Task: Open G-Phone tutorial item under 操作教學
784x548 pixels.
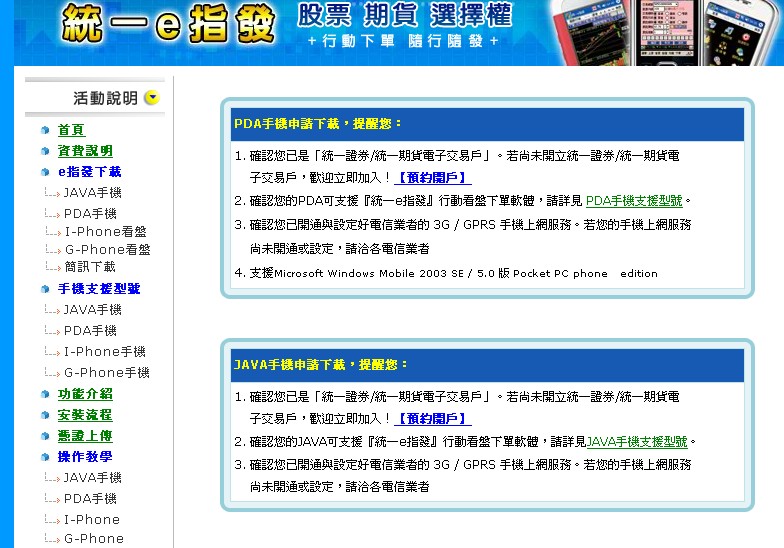Action: (x=94, y=538)
